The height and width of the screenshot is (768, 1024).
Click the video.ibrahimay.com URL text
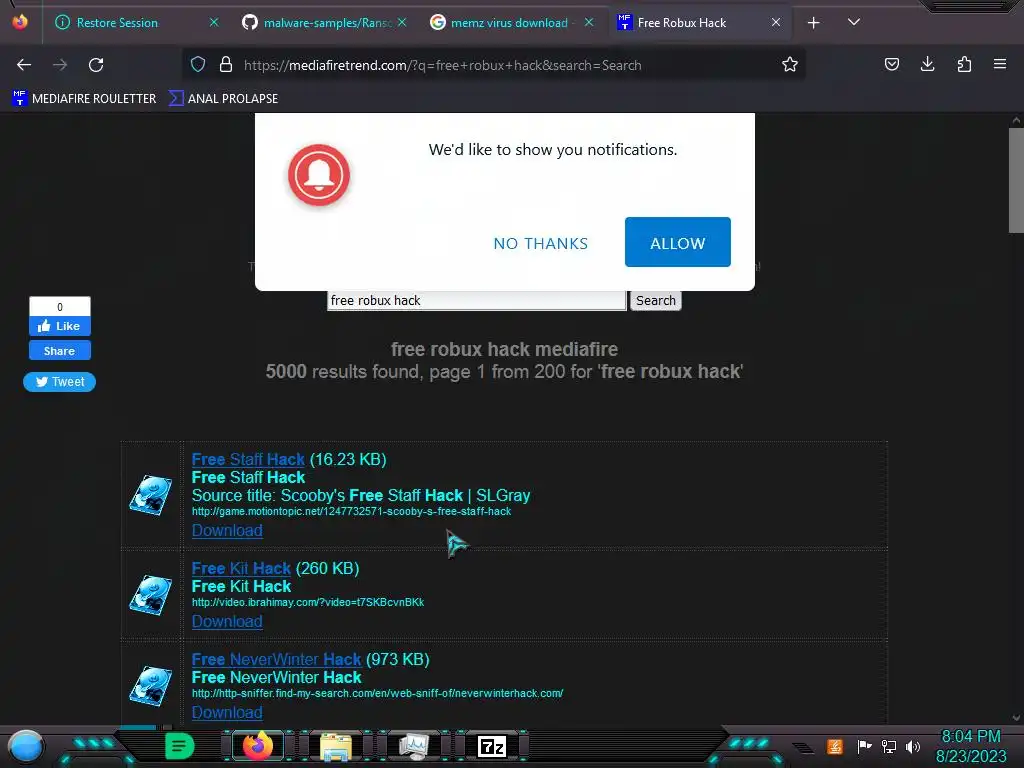(308, 602)
